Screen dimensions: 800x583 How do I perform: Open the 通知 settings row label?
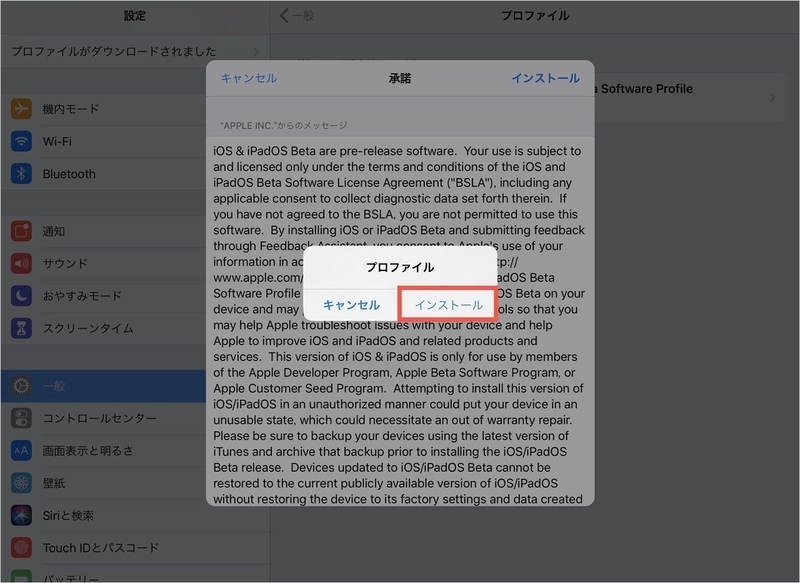pyautogui.click(x=54, y=231)
